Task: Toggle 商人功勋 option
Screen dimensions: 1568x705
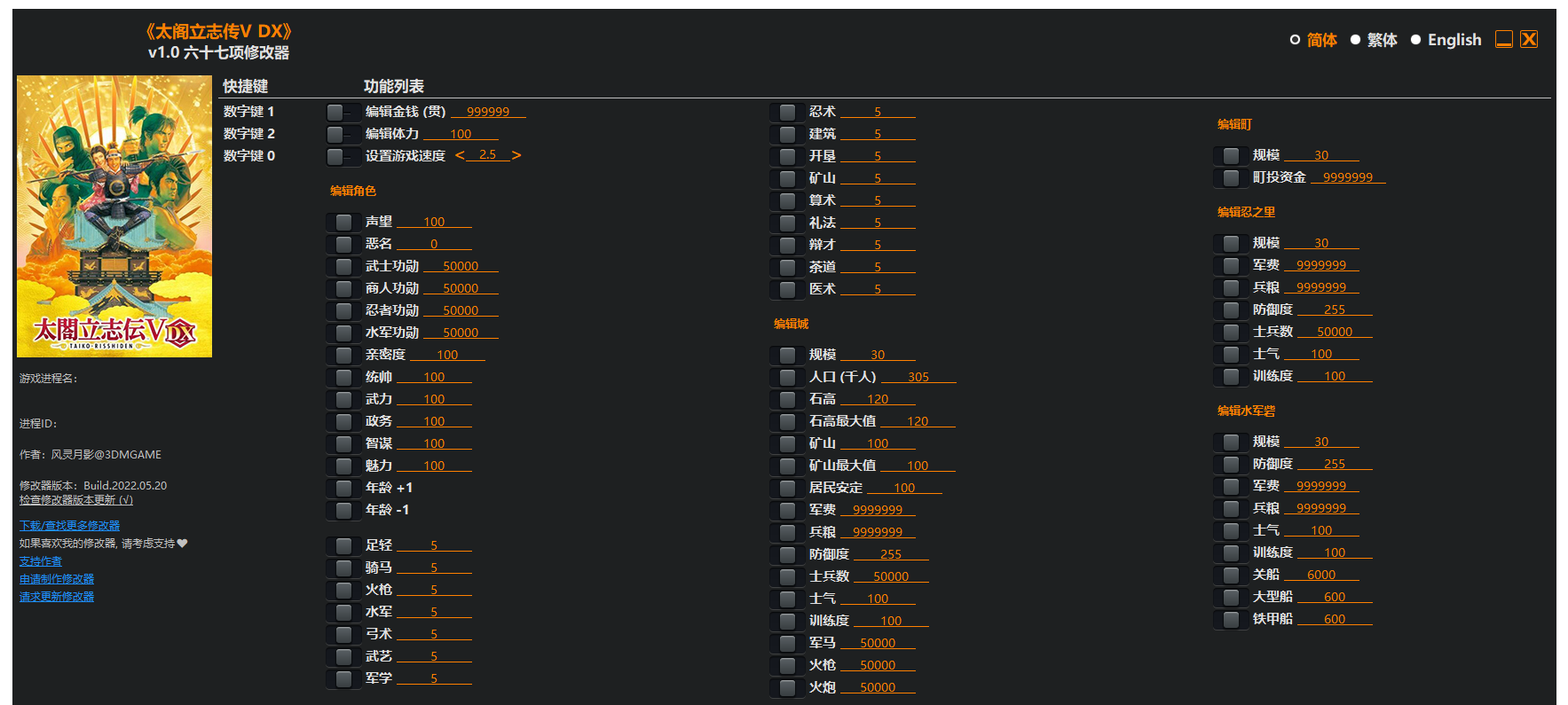Action: (342, 288)
